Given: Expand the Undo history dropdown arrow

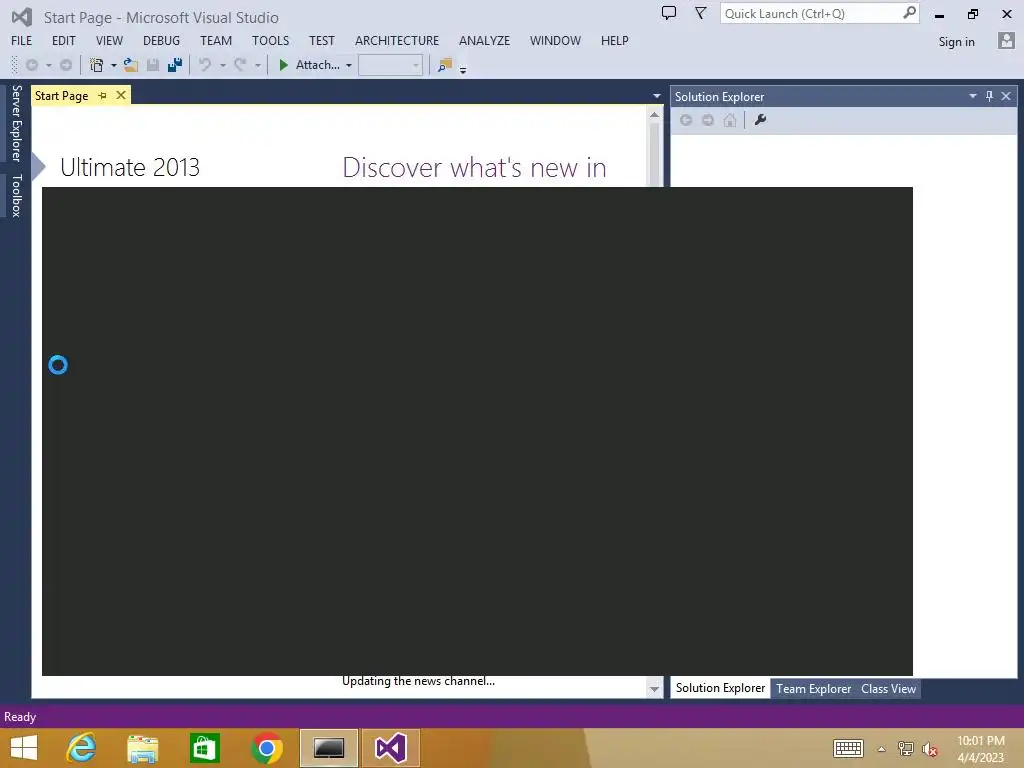Looking at the screenshot, I should pos(223,65).
